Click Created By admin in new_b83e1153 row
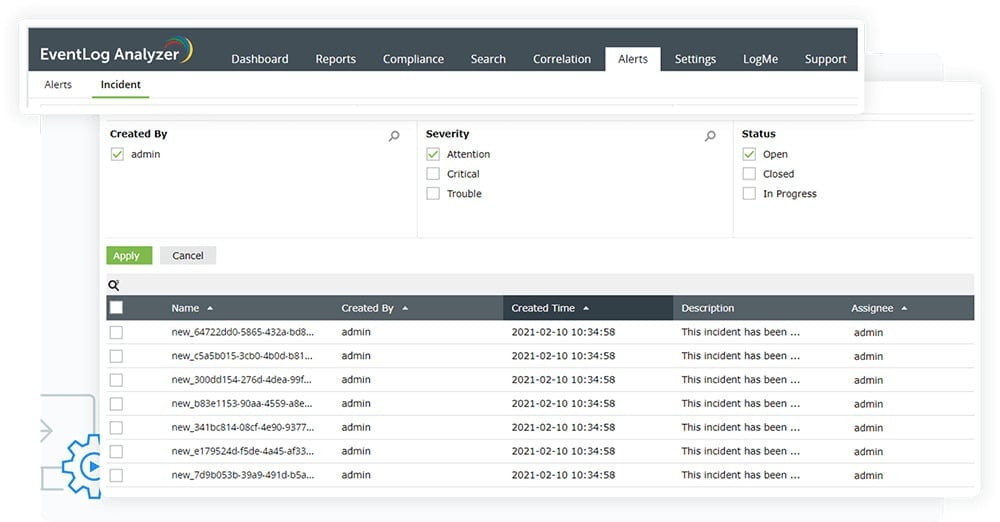 tap(356, 403)
